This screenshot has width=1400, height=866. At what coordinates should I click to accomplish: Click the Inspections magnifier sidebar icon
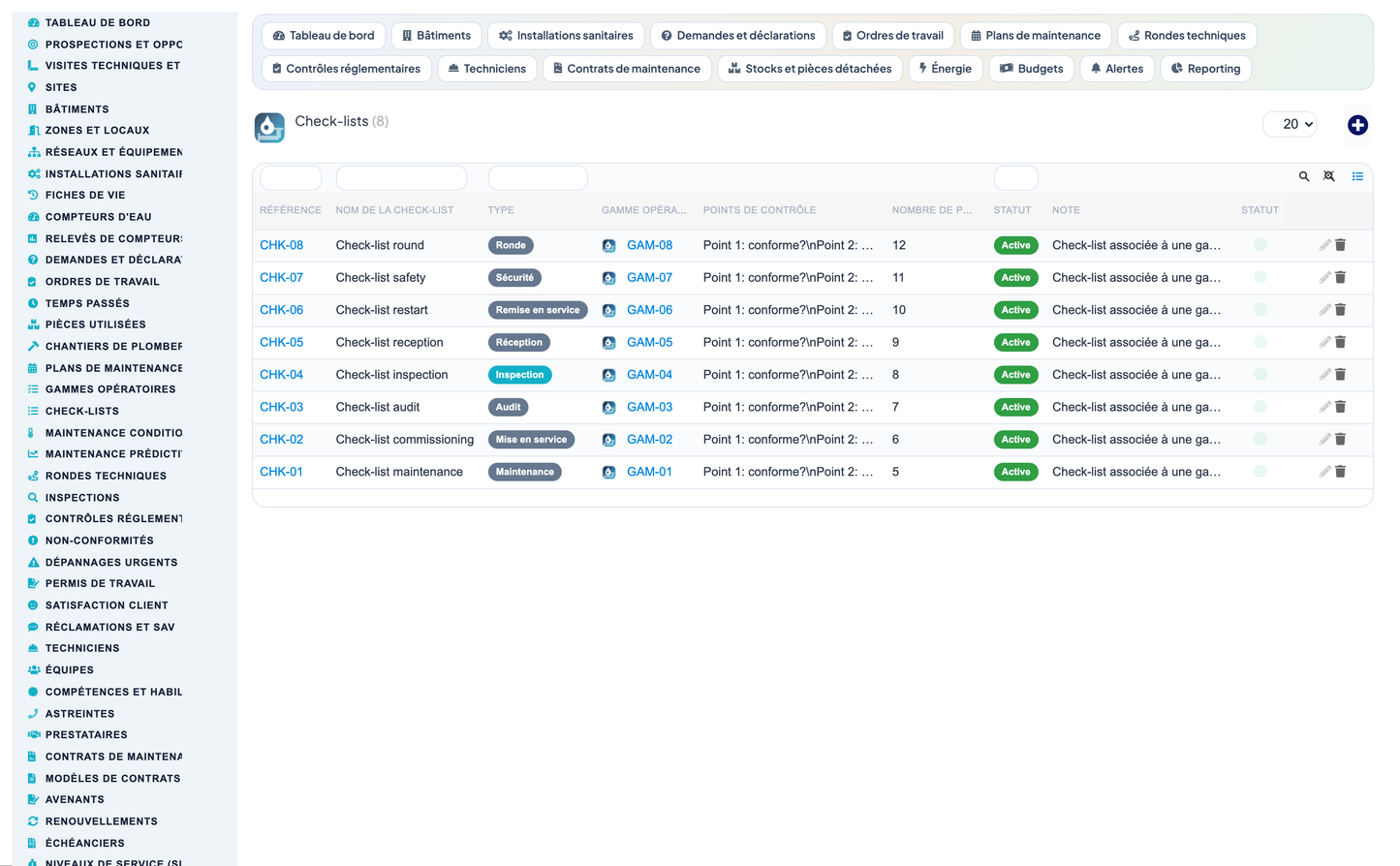tap(33, 497)
